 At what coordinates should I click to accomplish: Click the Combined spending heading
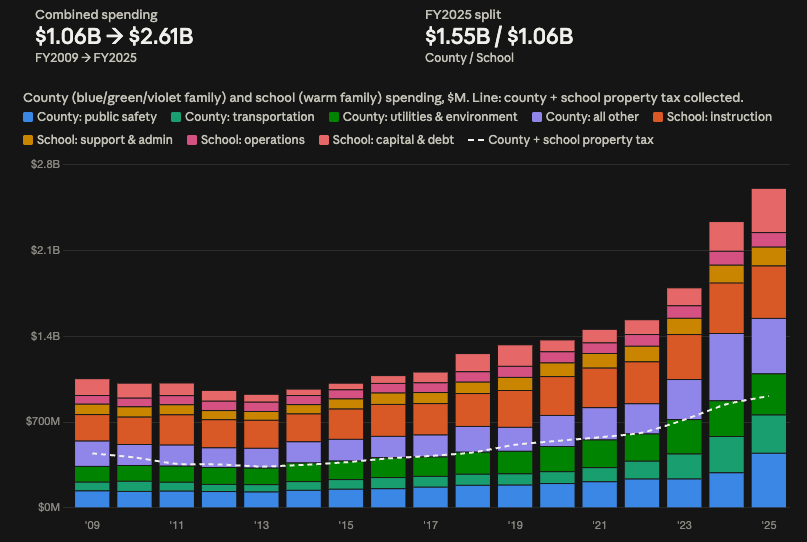[96, 15]
